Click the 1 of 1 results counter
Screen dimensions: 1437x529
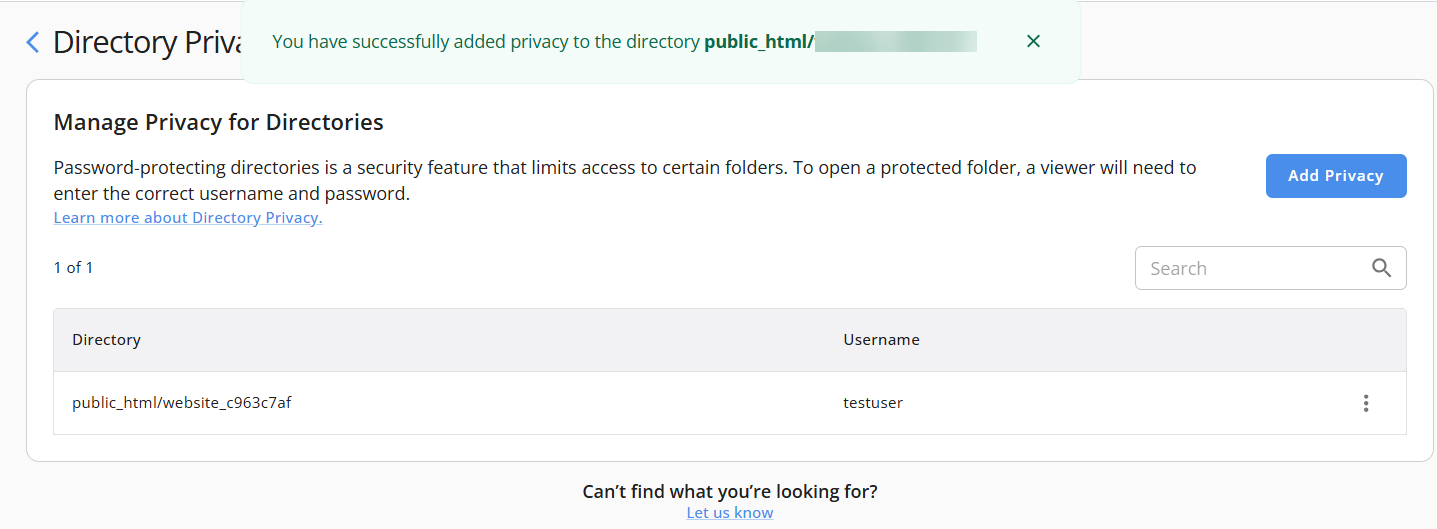pos(74,268)
